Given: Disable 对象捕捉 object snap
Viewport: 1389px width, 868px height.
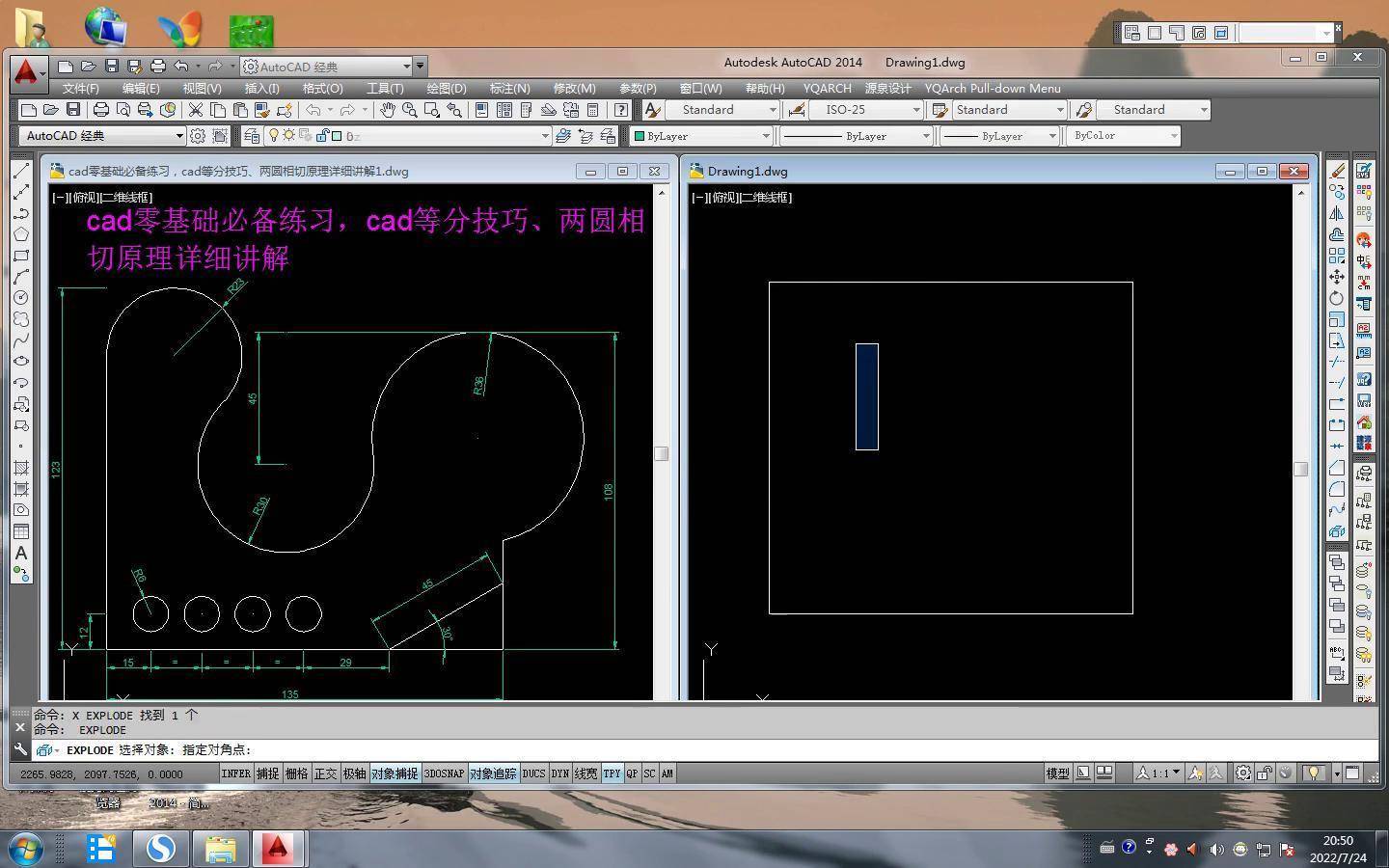Looking at the screenshot, I should (395, 773).
